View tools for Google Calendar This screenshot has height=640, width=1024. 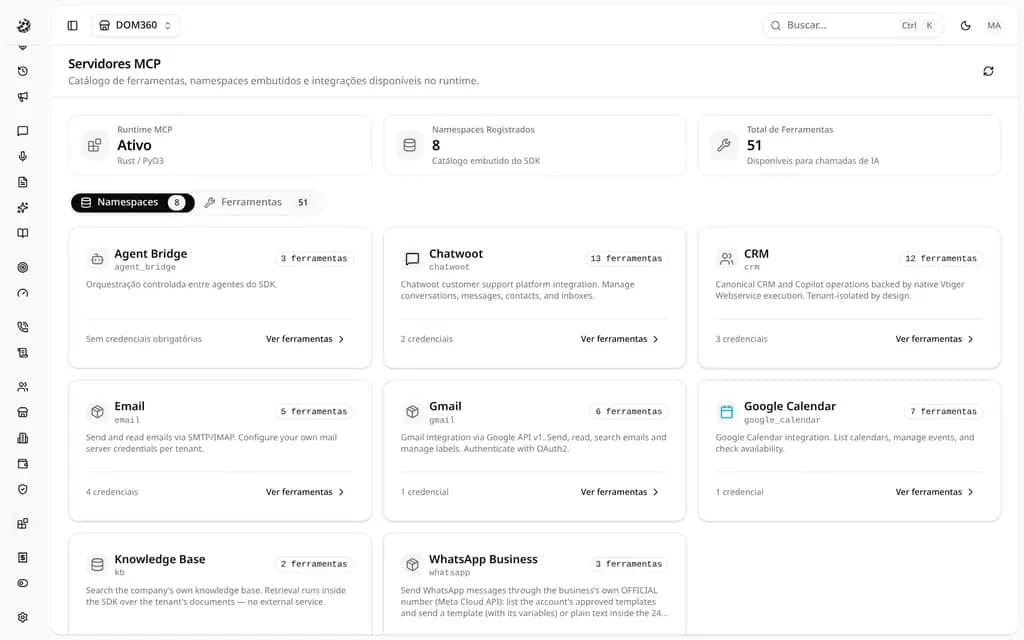[935, 492]
